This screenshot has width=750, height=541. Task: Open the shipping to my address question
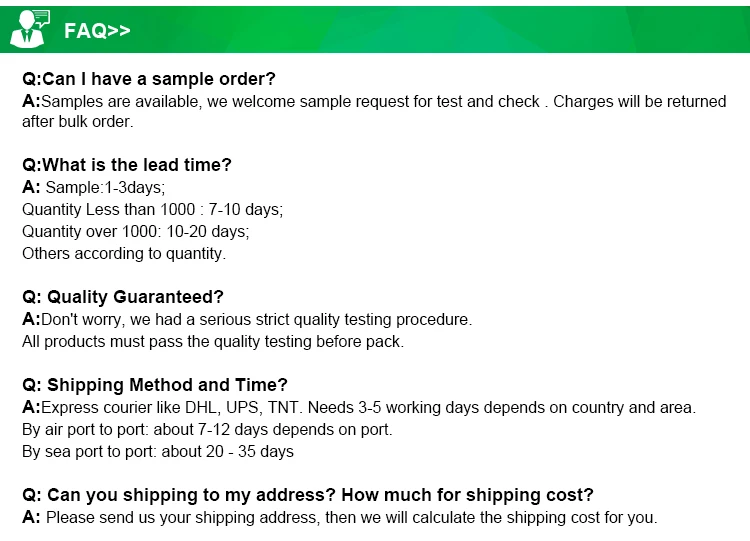308,495
